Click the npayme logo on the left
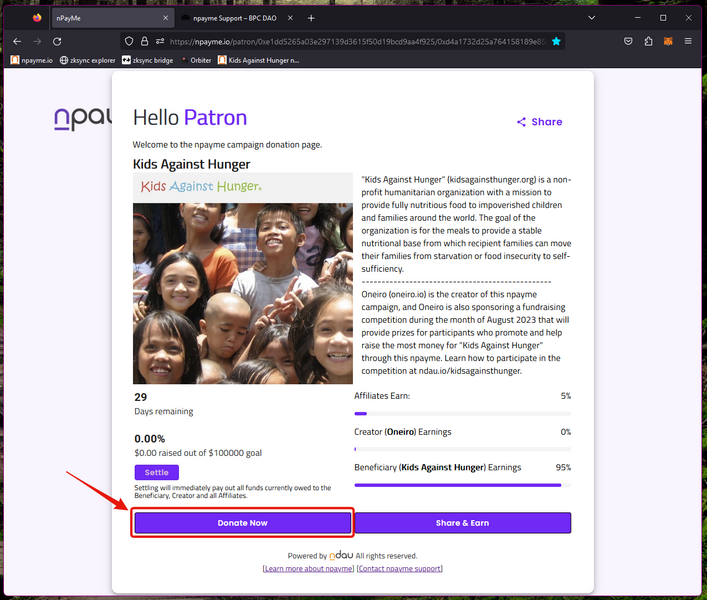 pos(83,119)
